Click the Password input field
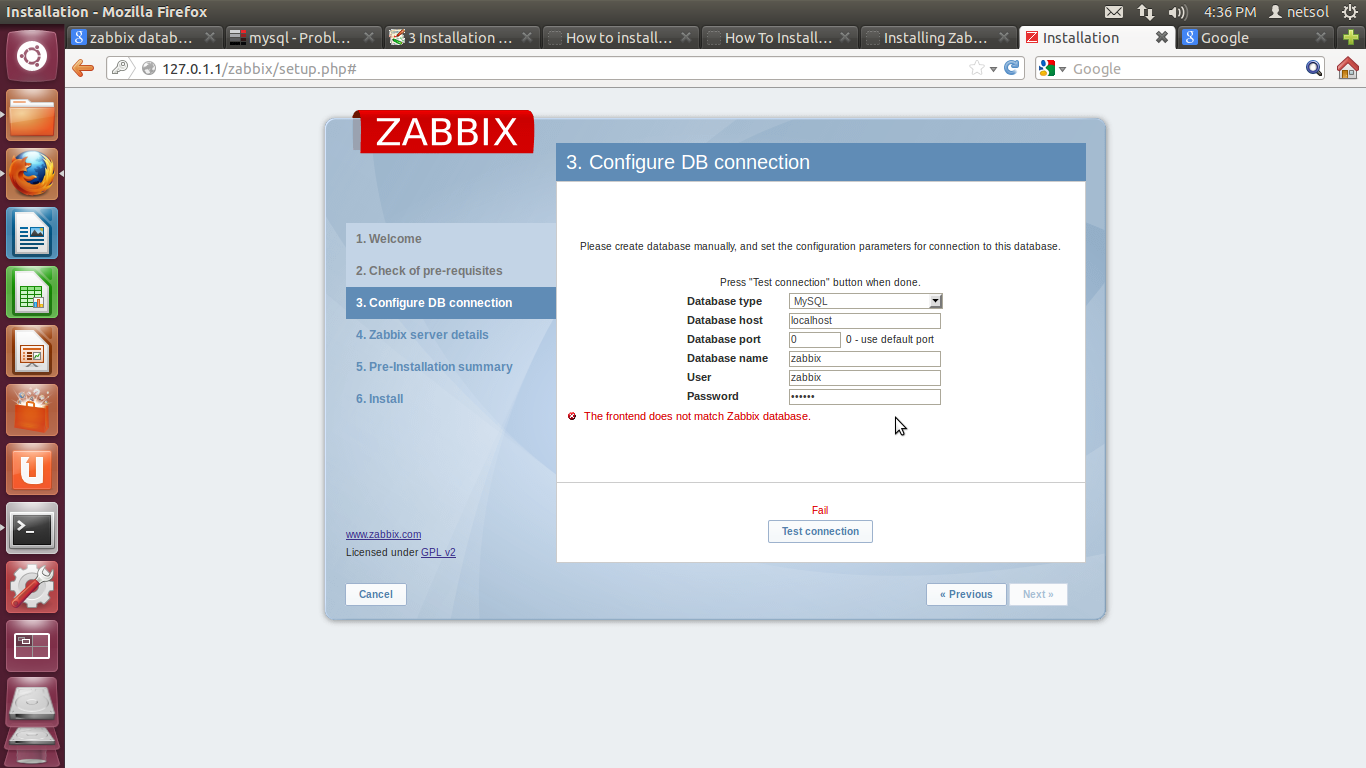 (x=865, y=397)
